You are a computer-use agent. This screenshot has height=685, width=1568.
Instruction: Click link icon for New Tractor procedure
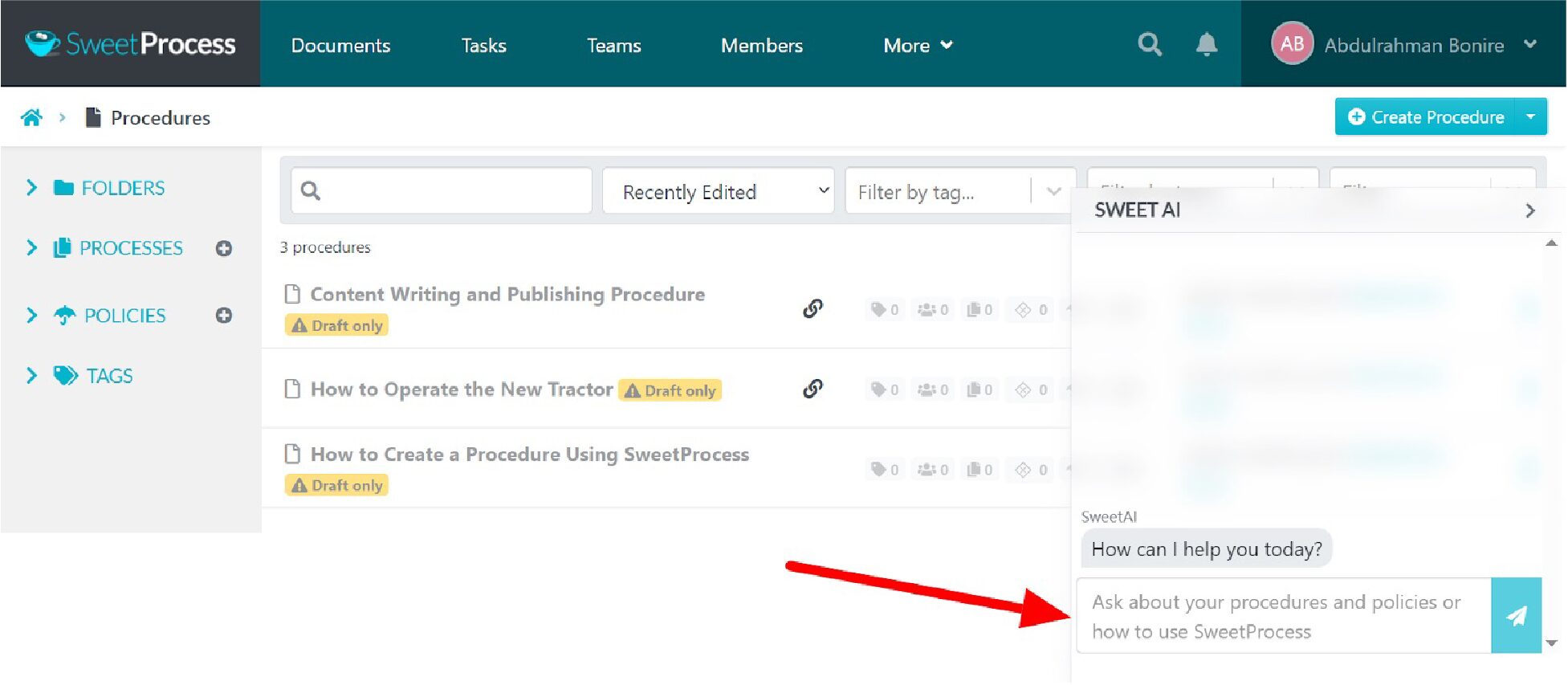click(x=813, y=389)
